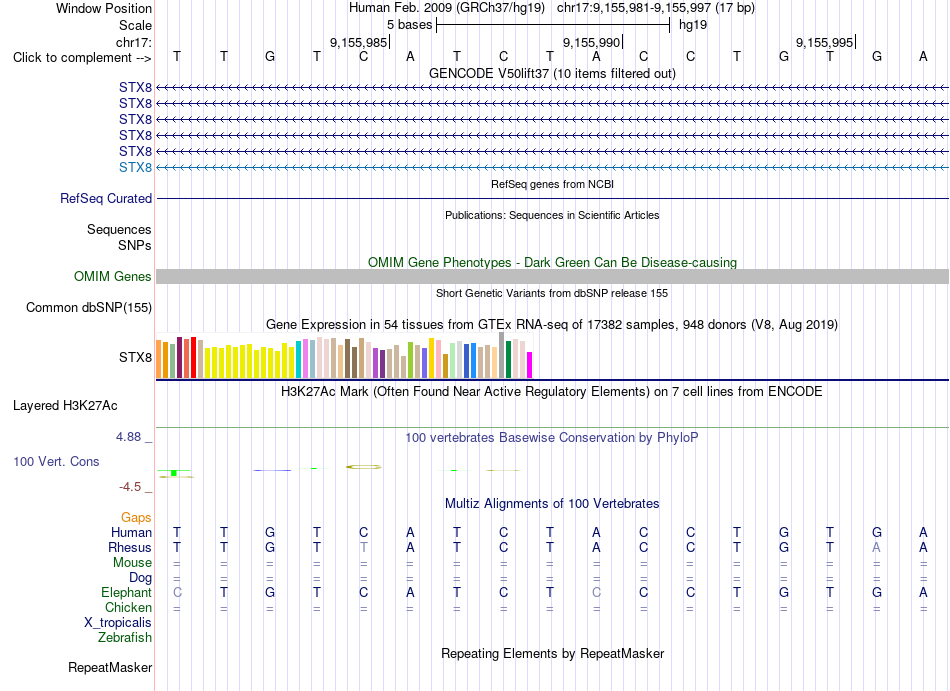This screenshot has width=950, height=691.
Task: Select the Human alignment row label
Action: 131,532
